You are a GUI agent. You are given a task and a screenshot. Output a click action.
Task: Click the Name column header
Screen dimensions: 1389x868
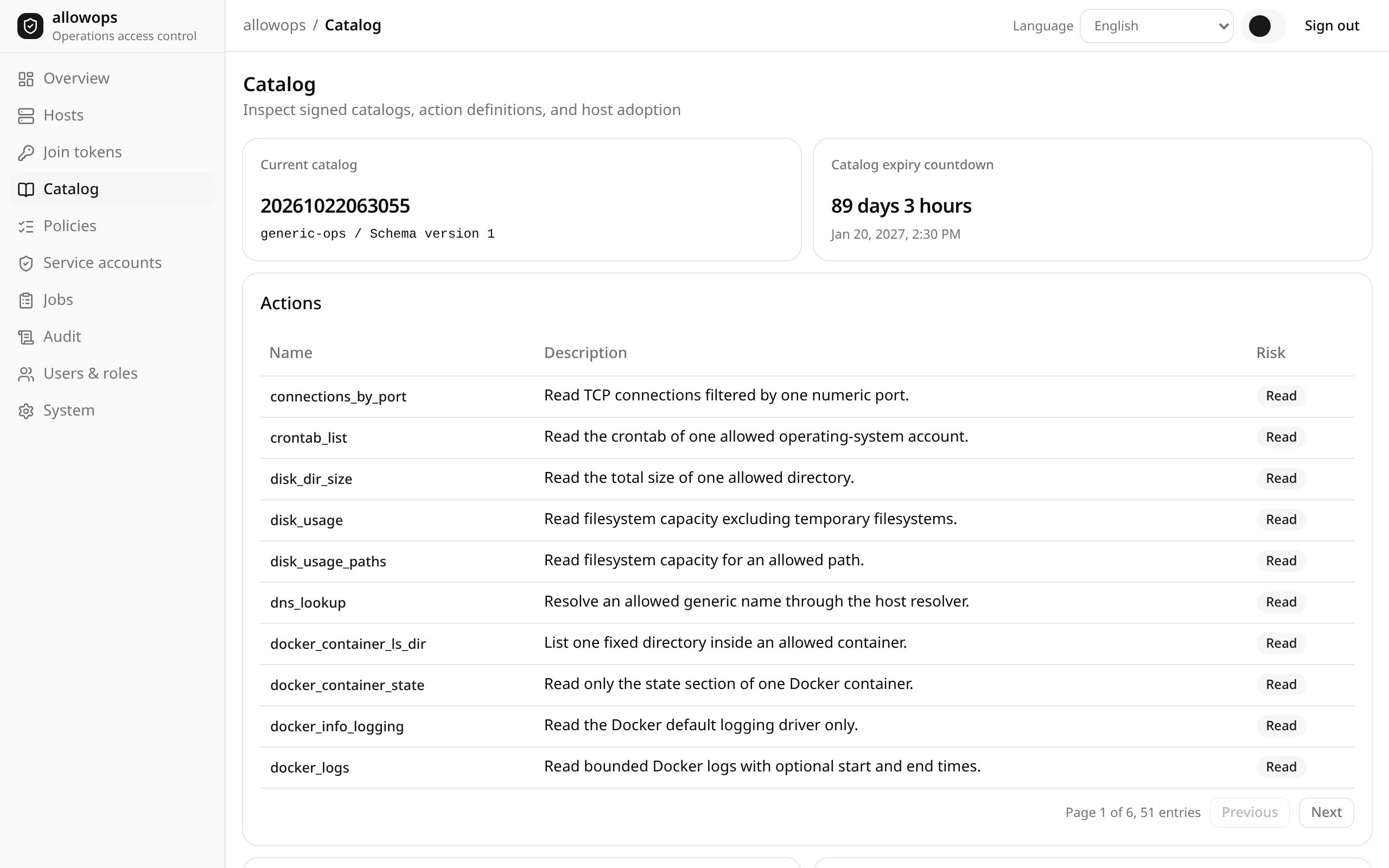point(291,353)
